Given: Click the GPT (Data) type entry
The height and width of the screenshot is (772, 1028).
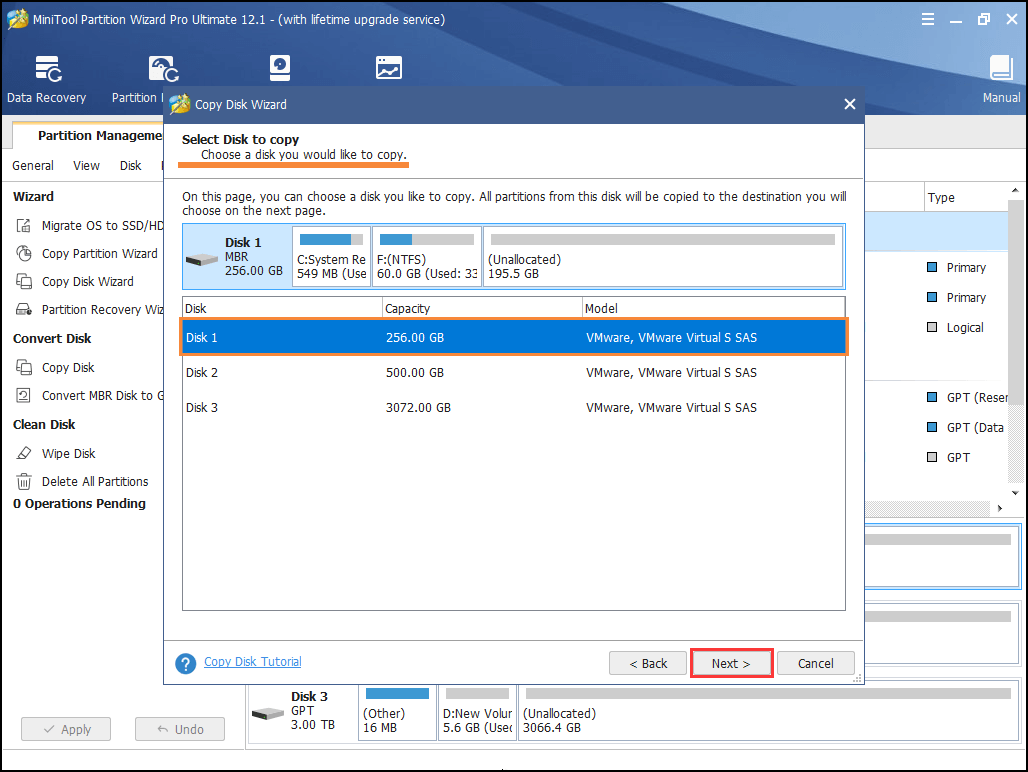Looking at the screenshot, I should (x=966, y=428).
